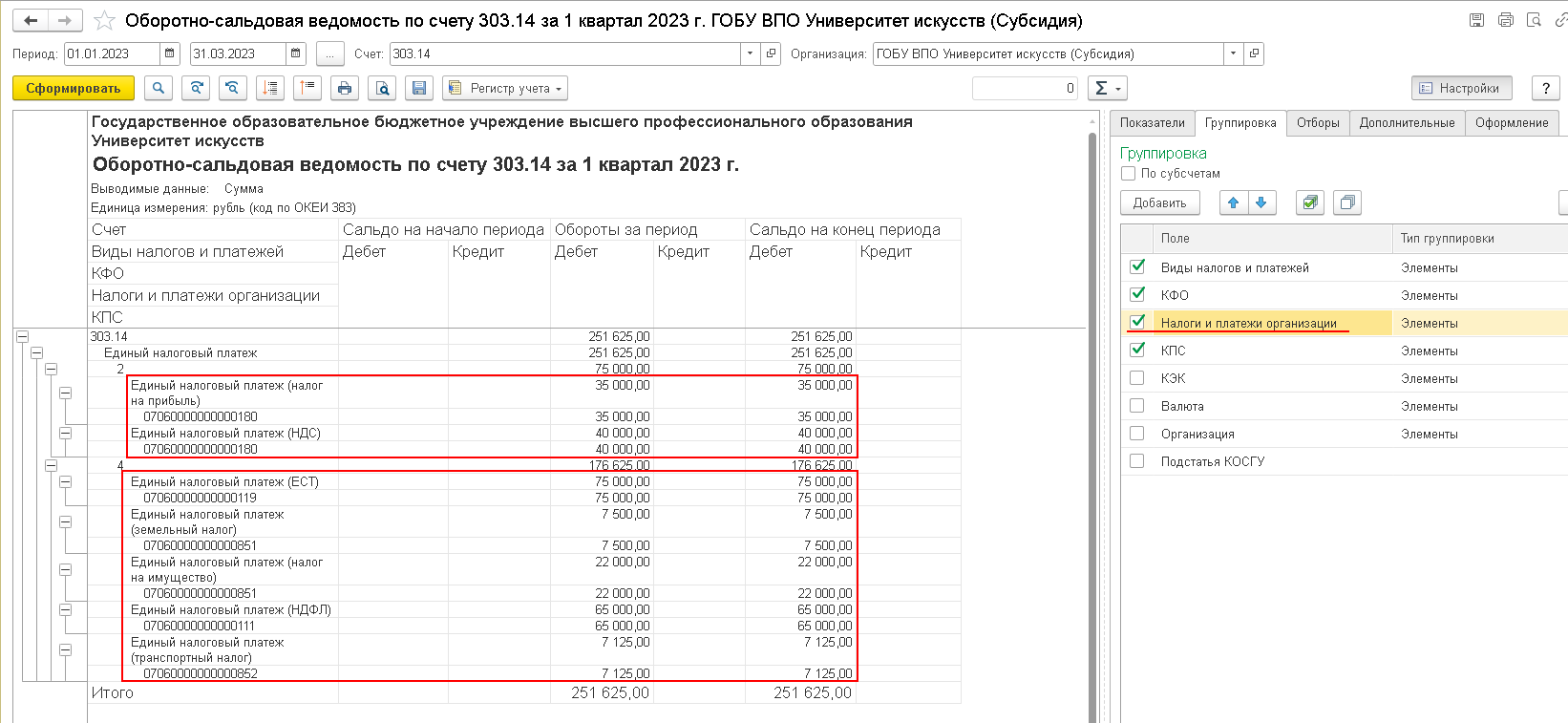Click the Find magnifier icon in toolbar
Image resolution: width=1568 pixels, height=723 pixels.
(159, 88)
